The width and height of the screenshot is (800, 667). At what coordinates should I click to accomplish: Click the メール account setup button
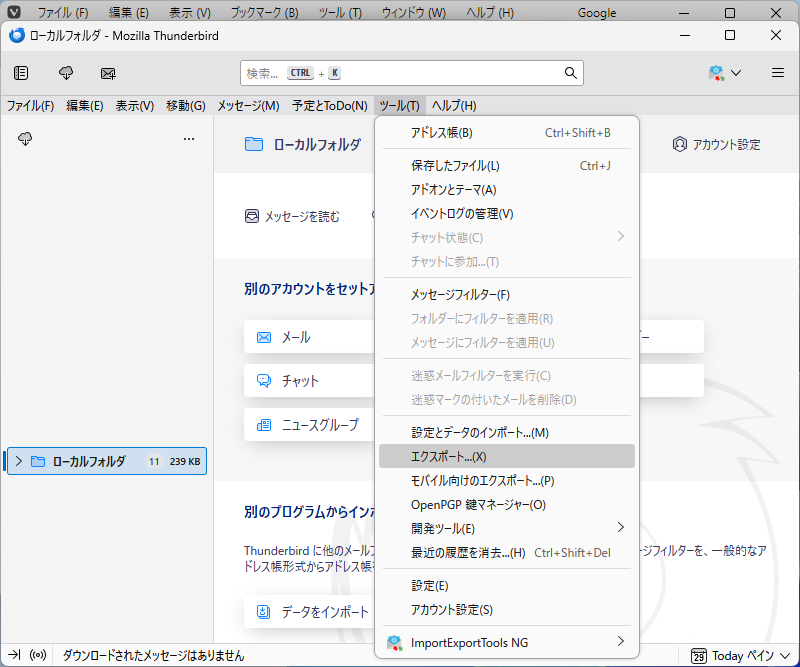pyautogui.click(x=309, y=337)
